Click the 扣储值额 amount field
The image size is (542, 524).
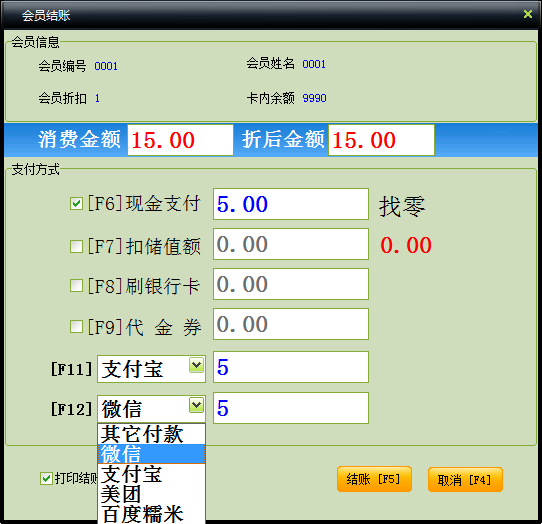point(291,244)
